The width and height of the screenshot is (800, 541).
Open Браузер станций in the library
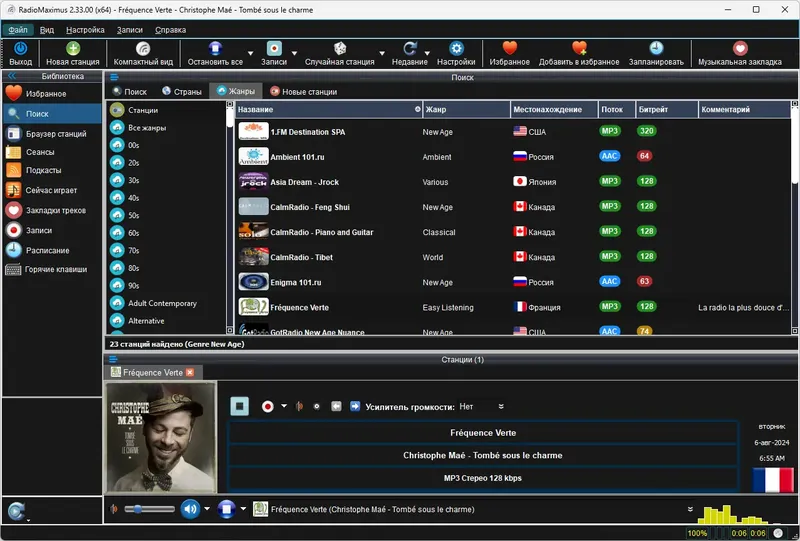(x=52, y=134)
